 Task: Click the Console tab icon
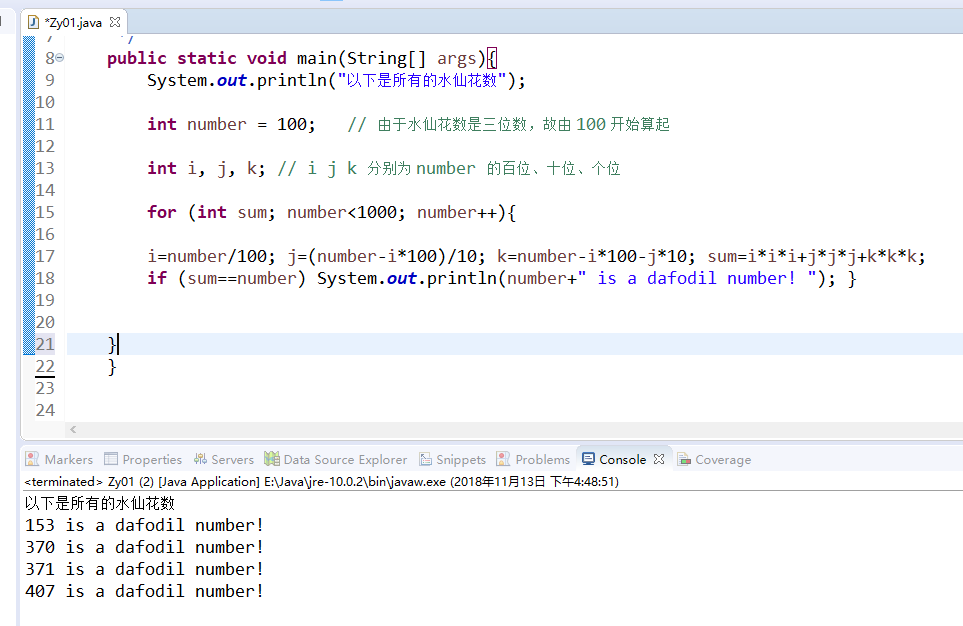[588, 459]
